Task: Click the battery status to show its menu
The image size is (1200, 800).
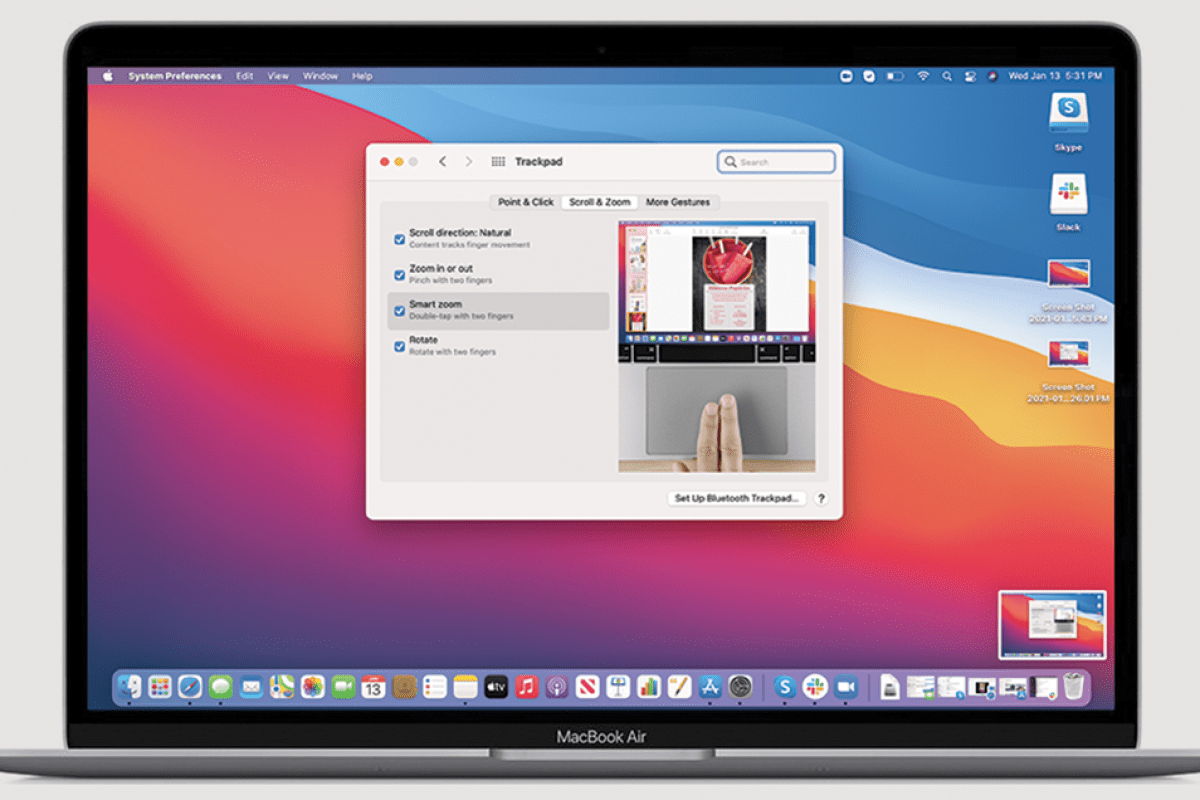Action: pyautogui.click(x=896, y=75)
